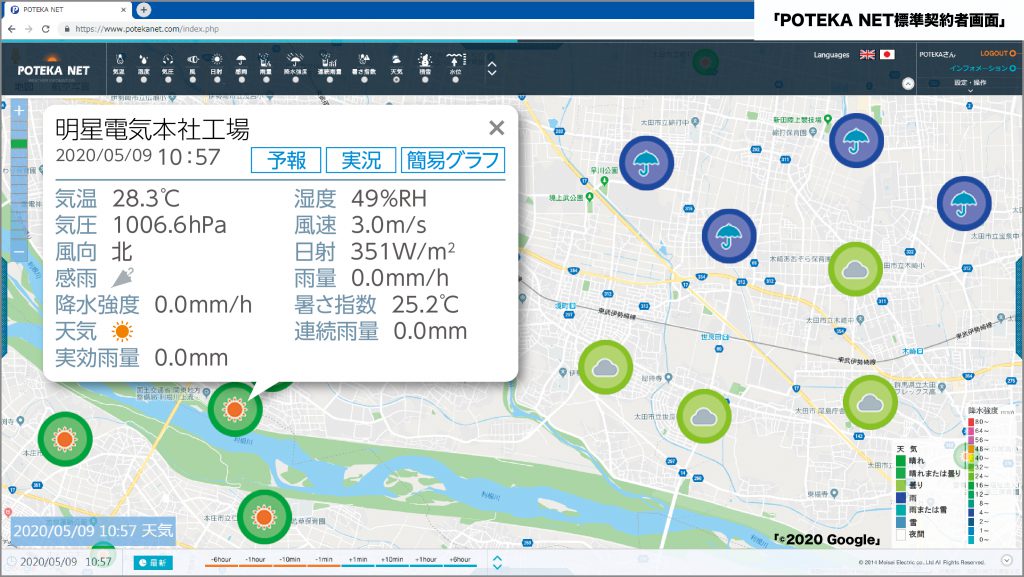Click the 1006.6hPa pressure value
Image resolution: width=1024 pixels, height=577 pixels.
click(169, 225)
